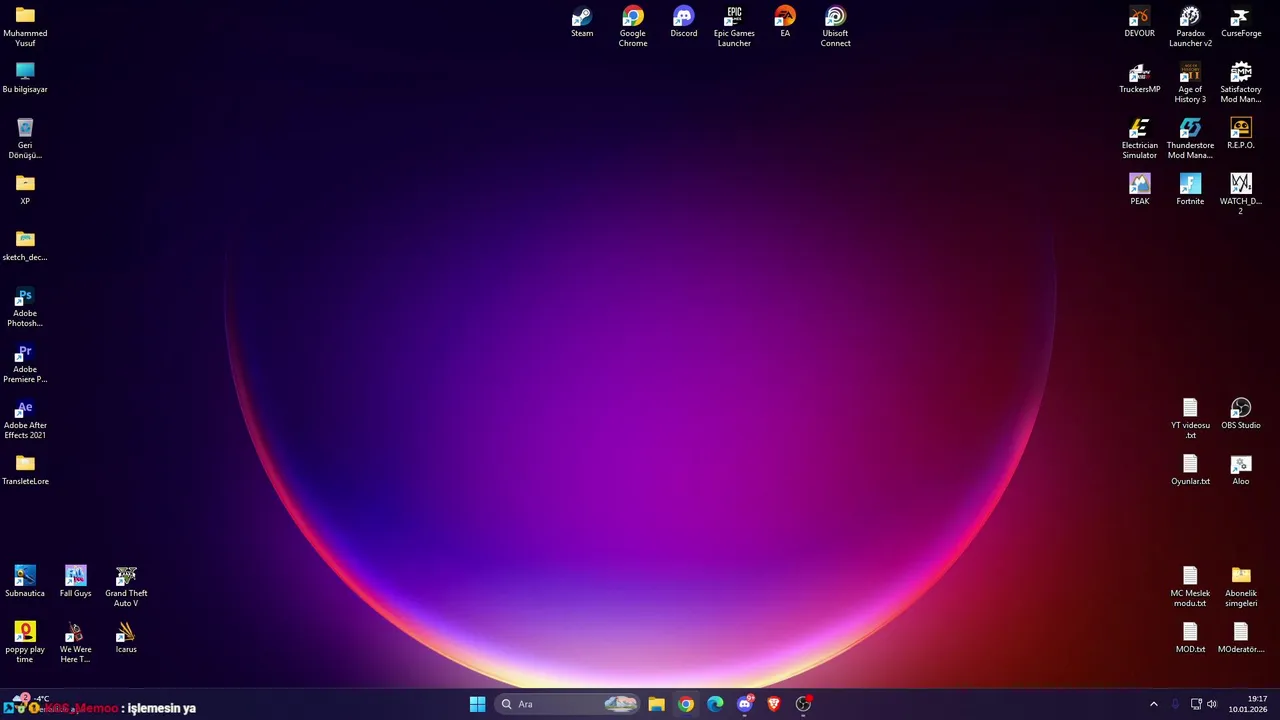The height and width of the screenshot is (720, 1280).
Task: Select the XP folder on desktop
Action: tap(25, 190)
